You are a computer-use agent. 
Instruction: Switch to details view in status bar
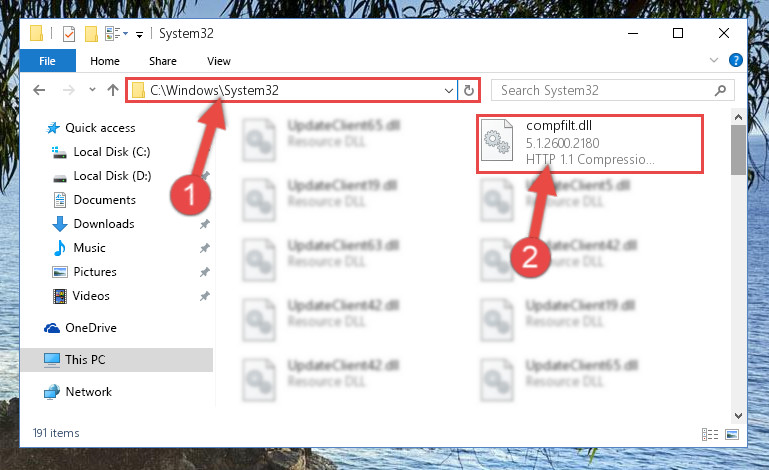710,434
